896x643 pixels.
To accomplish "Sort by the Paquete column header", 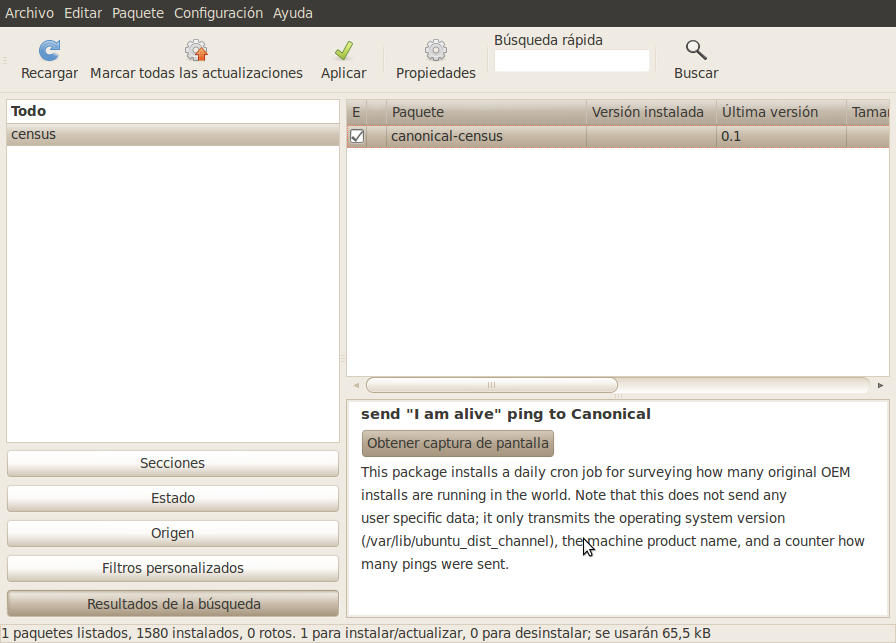I will pyautogui.click(x=486, y=112).
